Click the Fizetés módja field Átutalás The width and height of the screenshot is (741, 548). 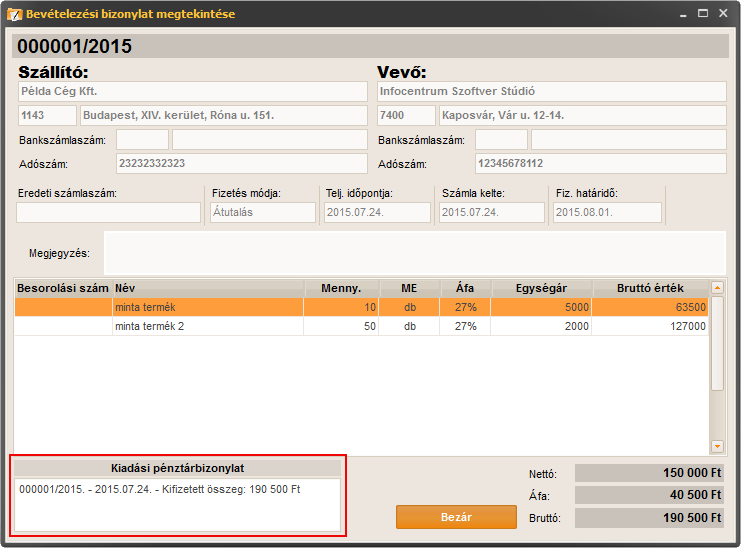pyautogui.click(x=263, y=213)
